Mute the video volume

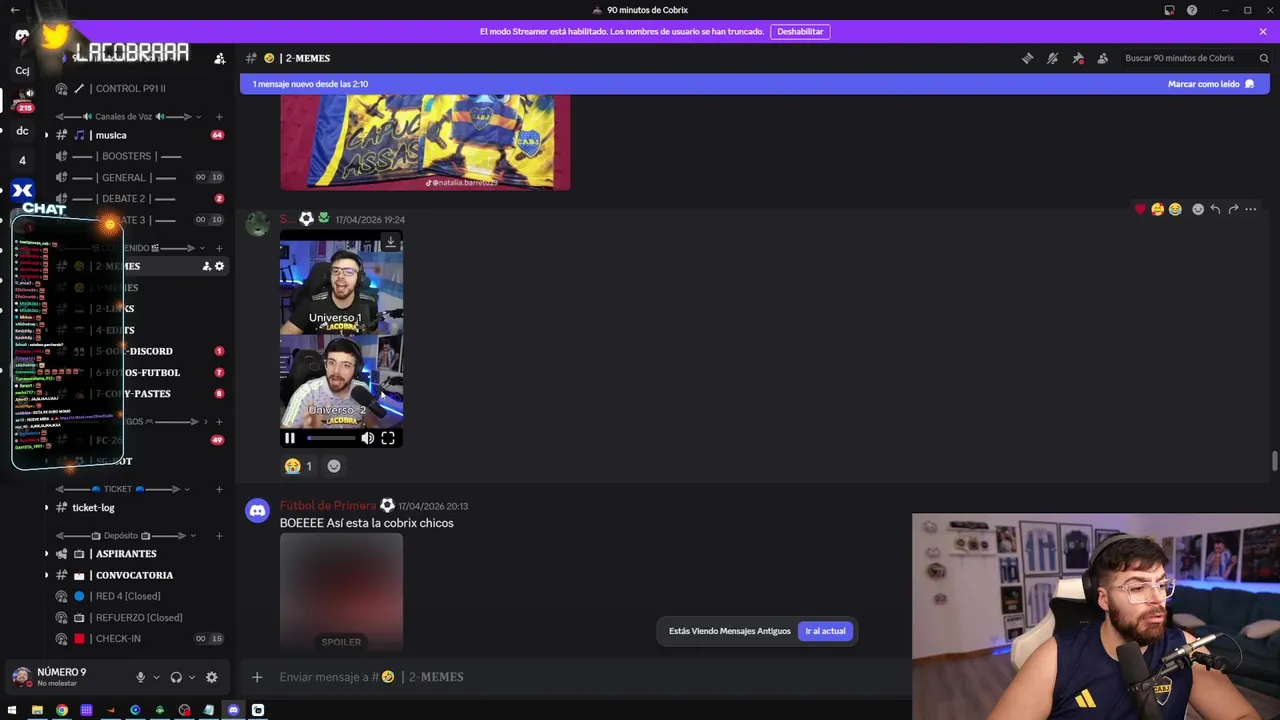[368, 438]
